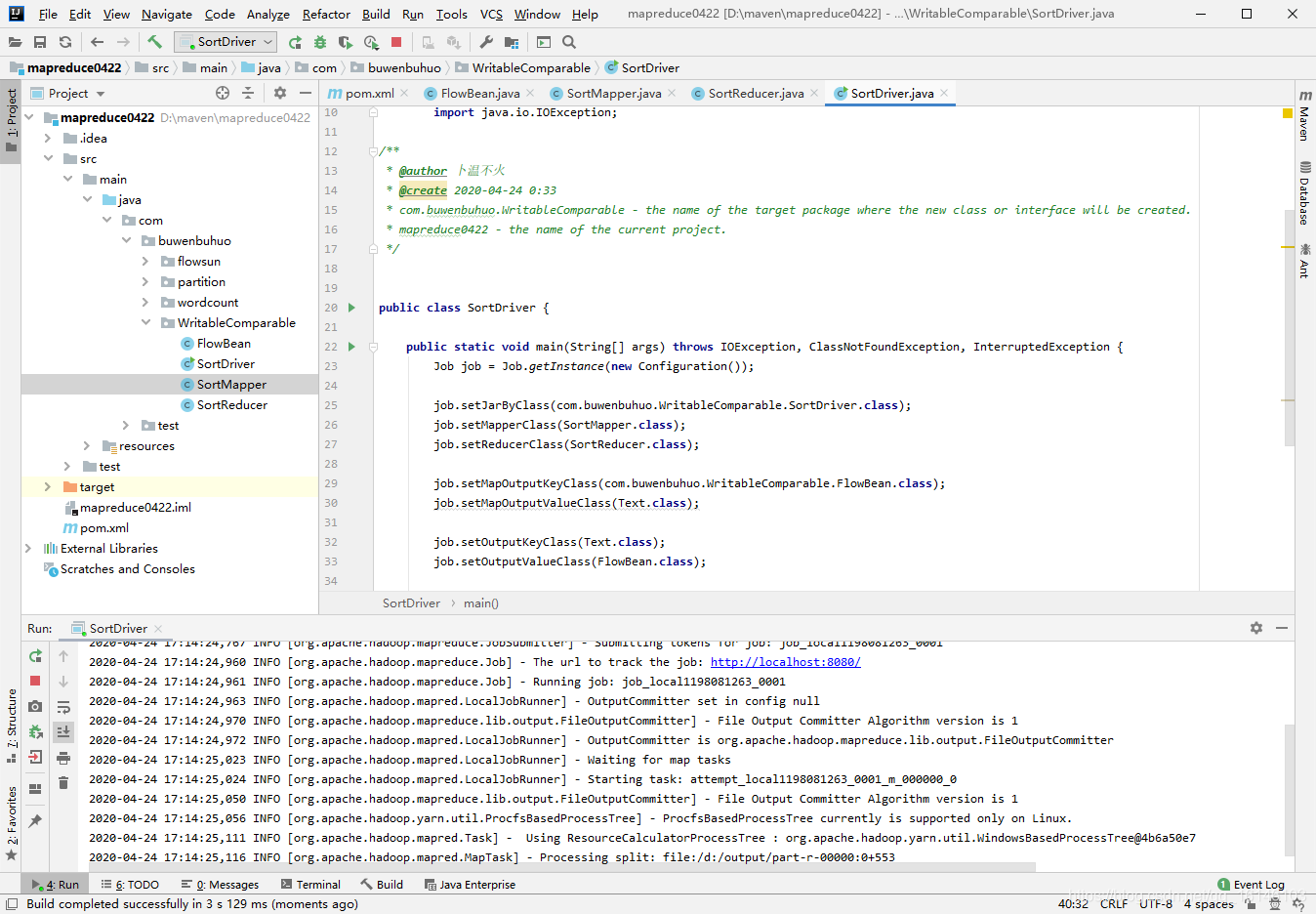Toggle the Structure tool window stripe
This screenshot has width=1316, height=914.
click(x=11, y=726)
